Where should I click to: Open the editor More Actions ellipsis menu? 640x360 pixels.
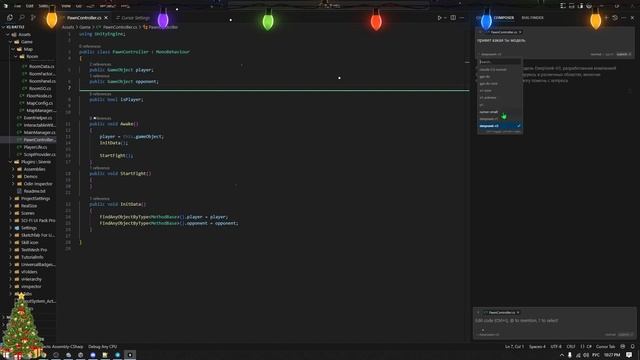[462, 18]
